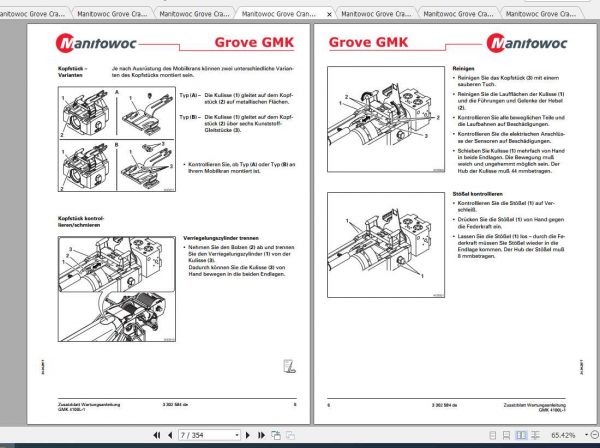This screenshot has height=448, width=600.
Task: Jump to the last page
Action: (261, 435)
